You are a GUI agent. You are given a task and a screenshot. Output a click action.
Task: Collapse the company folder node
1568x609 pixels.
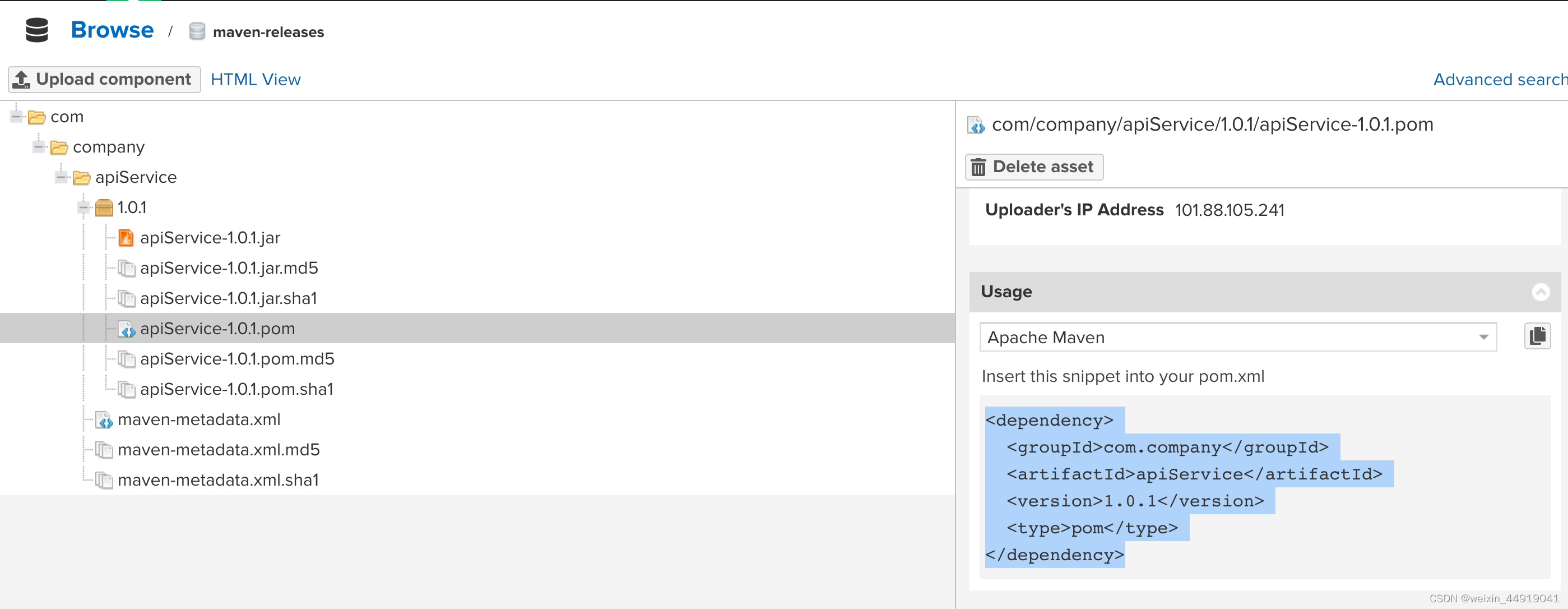[x=39, y=147]
